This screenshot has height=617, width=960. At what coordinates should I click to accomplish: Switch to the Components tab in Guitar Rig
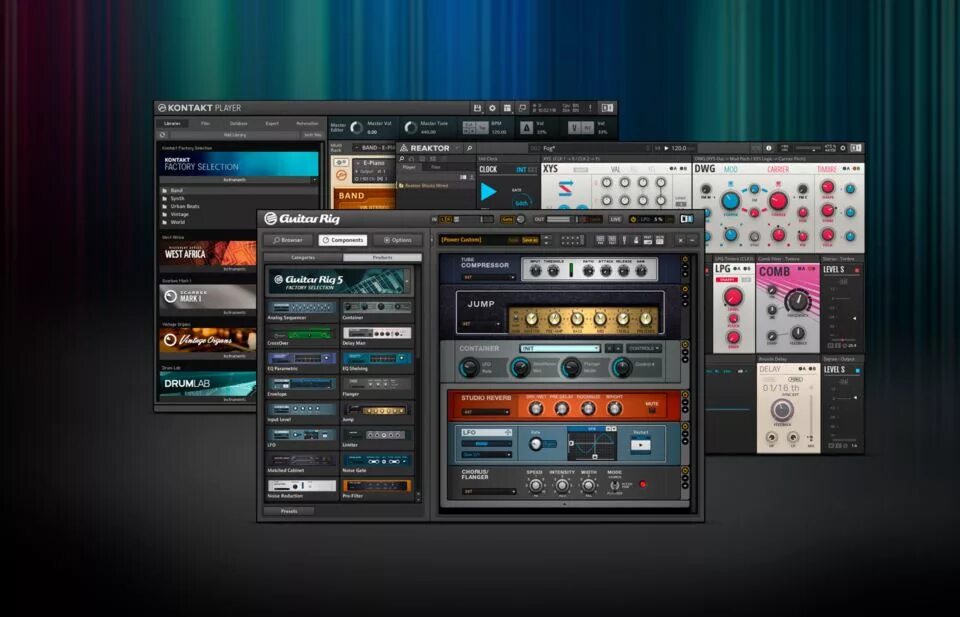pyautogui.click(x=343, y=240)
